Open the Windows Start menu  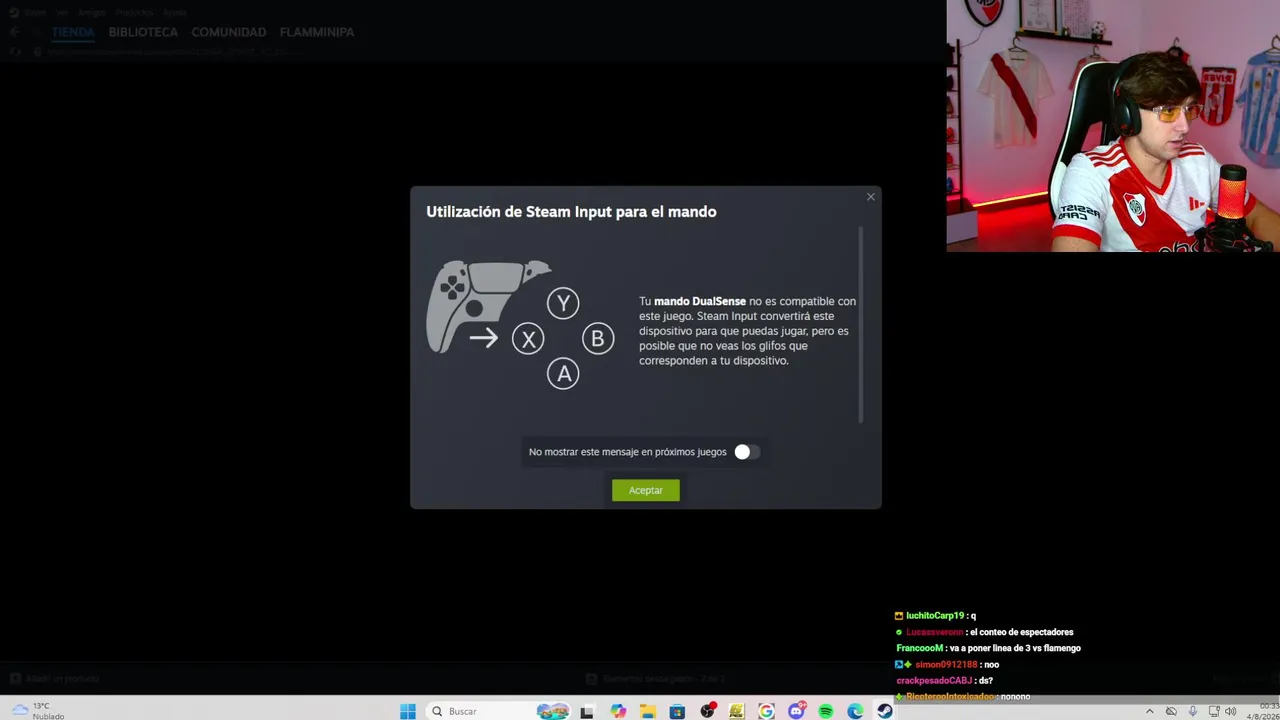point(408,711)
